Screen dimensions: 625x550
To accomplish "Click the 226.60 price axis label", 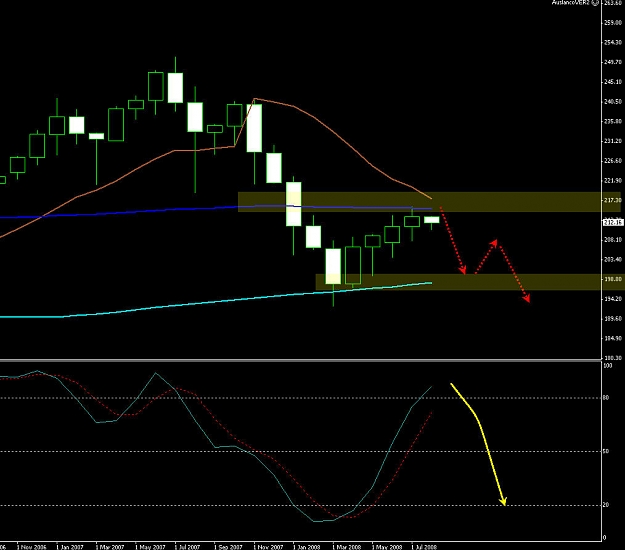I will pos(613,161).
